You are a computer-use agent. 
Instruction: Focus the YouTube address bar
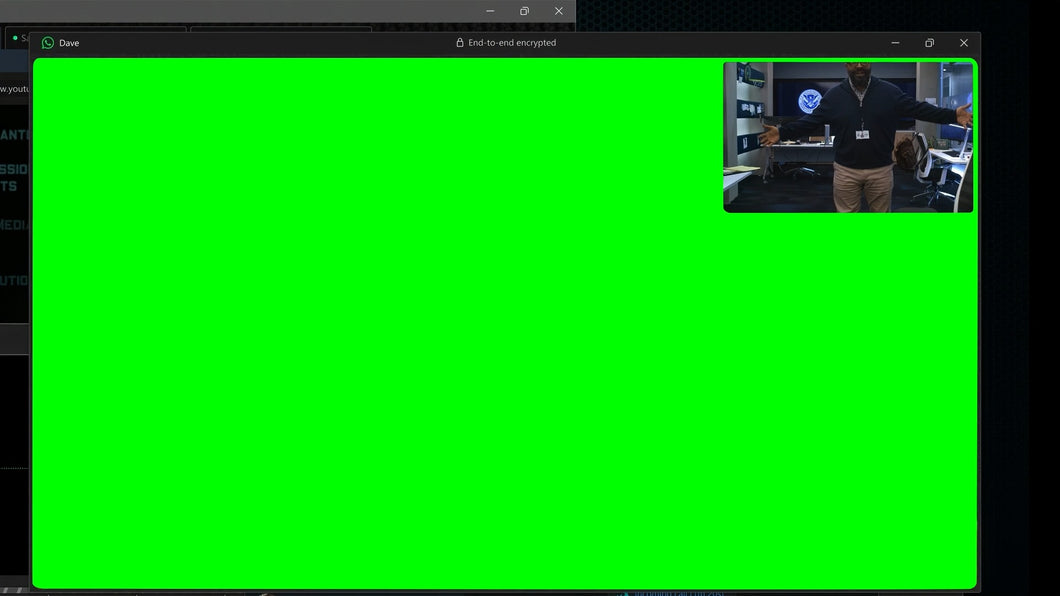(14, 89)
